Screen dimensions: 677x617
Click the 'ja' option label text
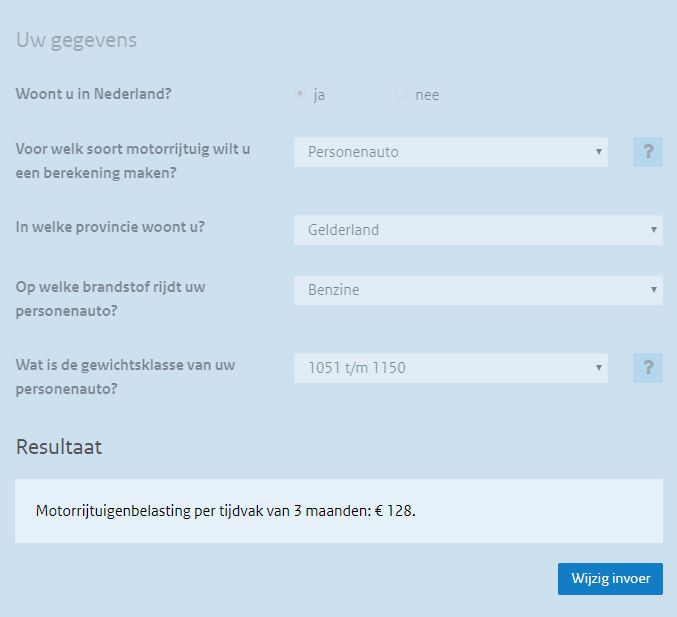319,95
